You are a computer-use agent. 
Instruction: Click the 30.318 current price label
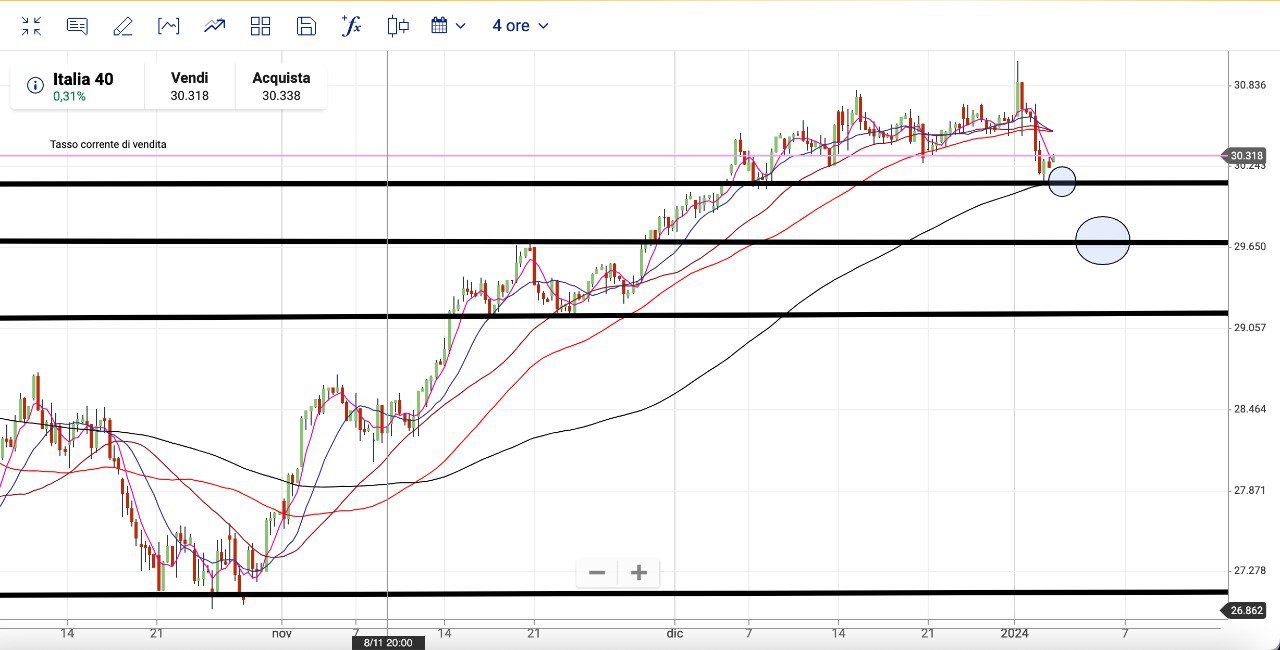coord(1246,156)
